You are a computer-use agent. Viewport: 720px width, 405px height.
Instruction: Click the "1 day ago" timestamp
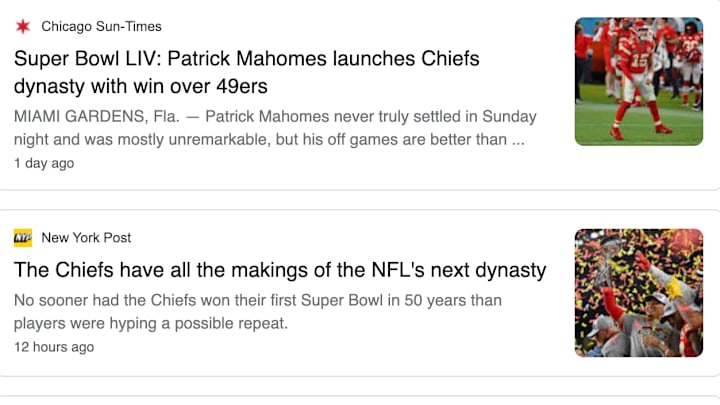click(44, 163)
